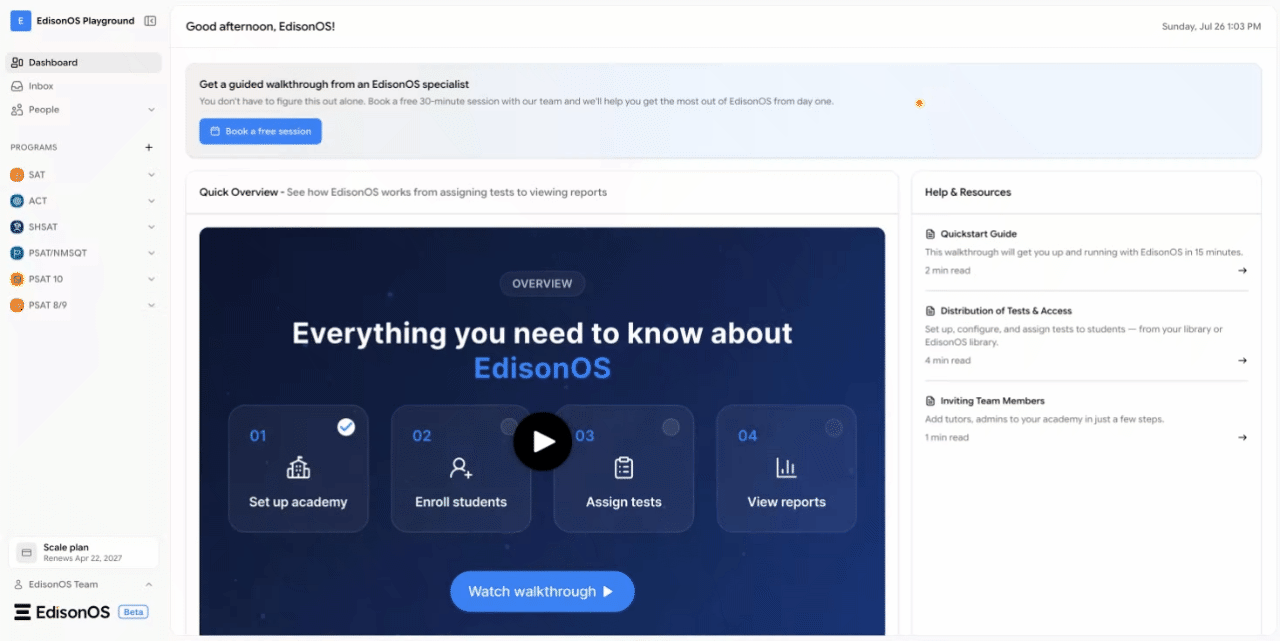Collapse the sidebar with the panel icon
The height and width of the screenshot is (641, 1280).
(x=150, y=21)
